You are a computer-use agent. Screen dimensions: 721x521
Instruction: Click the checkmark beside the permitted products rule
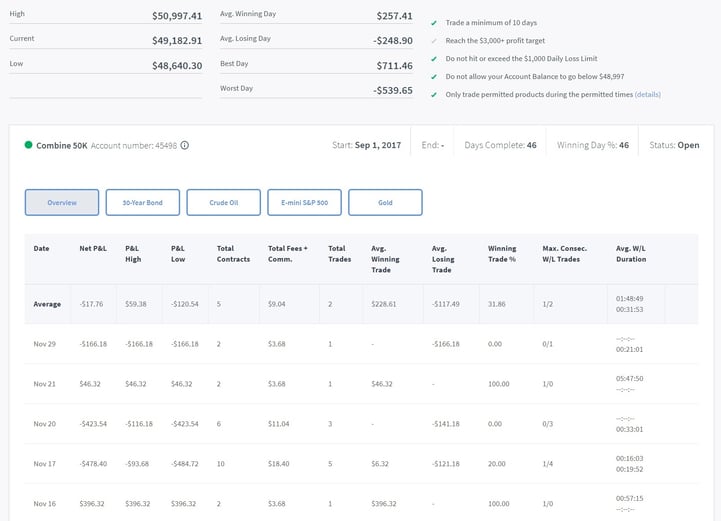click(x=433, y=94)
